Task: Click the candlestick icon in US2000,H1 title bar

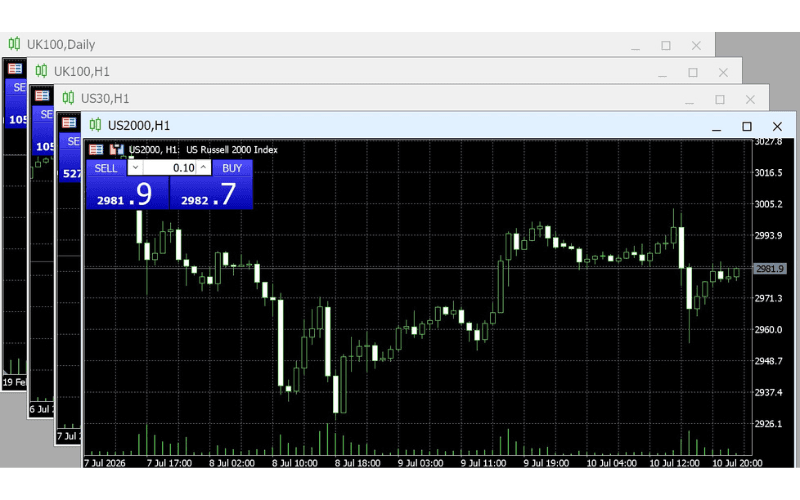Action: coord(95,124)
